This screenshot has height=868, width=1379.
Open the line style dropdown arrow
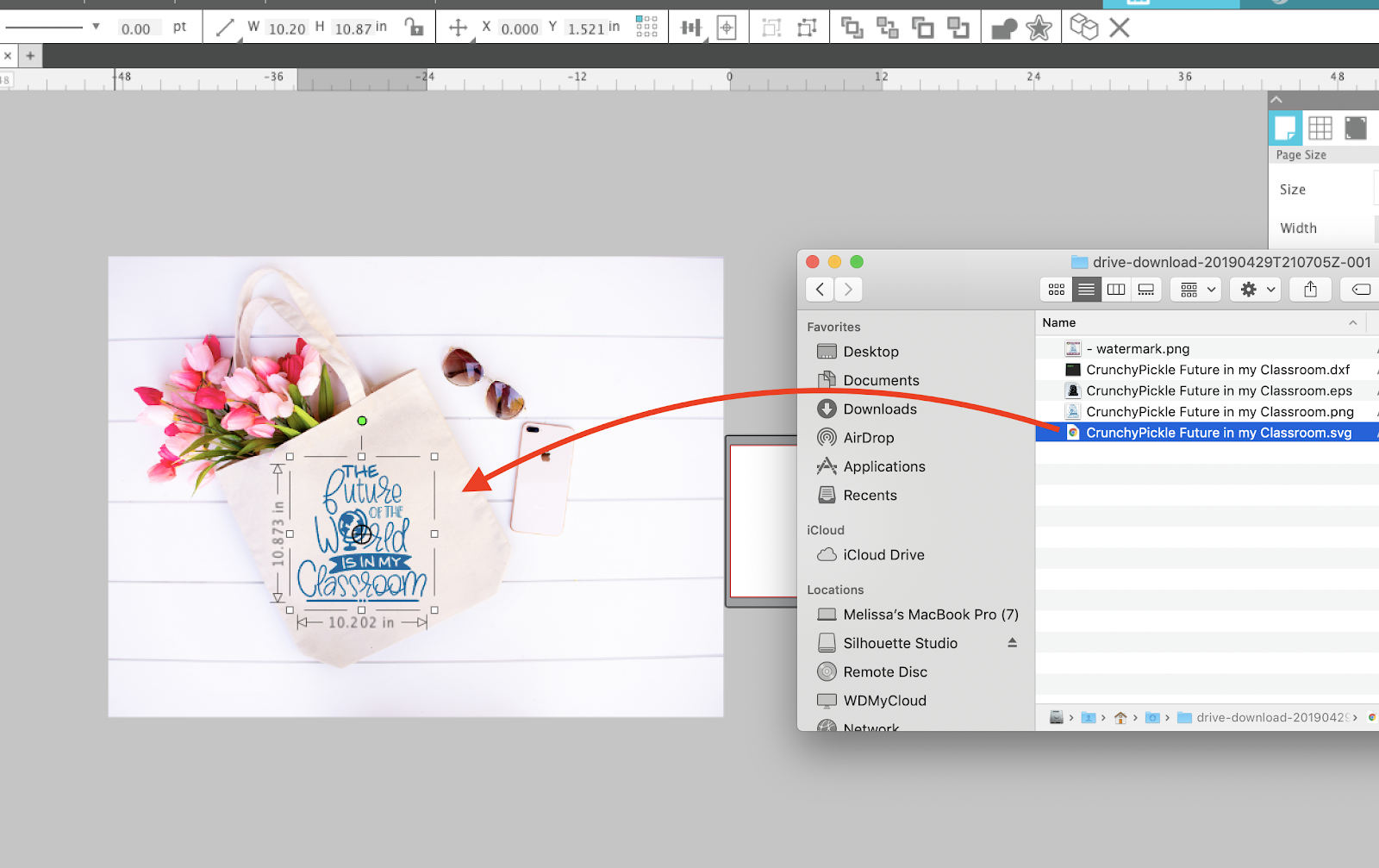tap(96, 27)
